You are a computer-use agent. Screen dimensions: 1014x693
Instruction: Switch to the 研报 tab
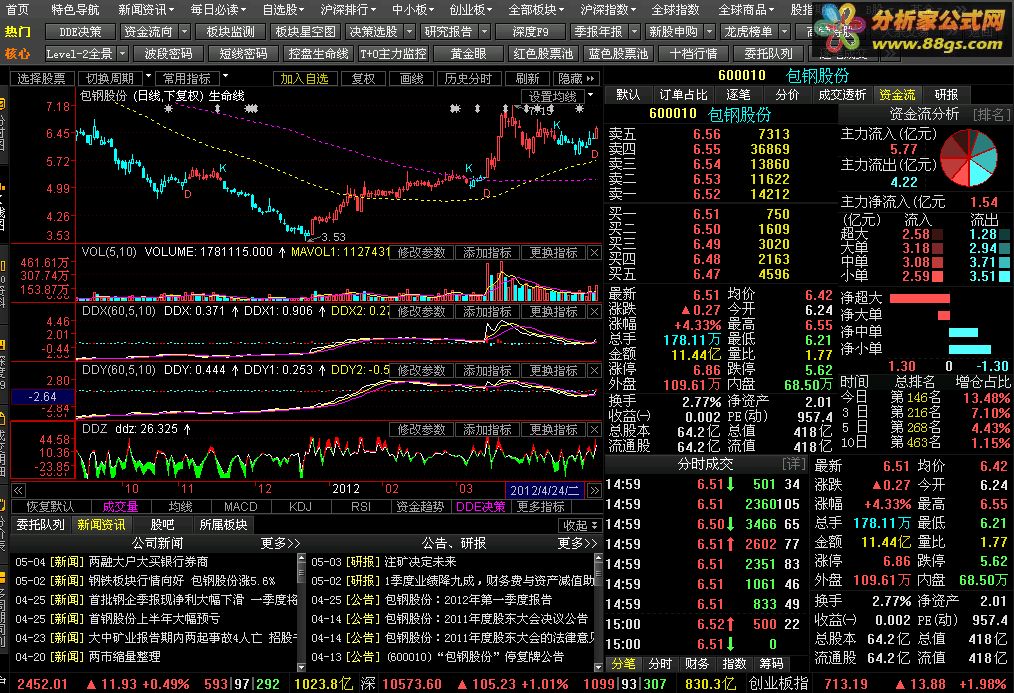pos(946,94)
